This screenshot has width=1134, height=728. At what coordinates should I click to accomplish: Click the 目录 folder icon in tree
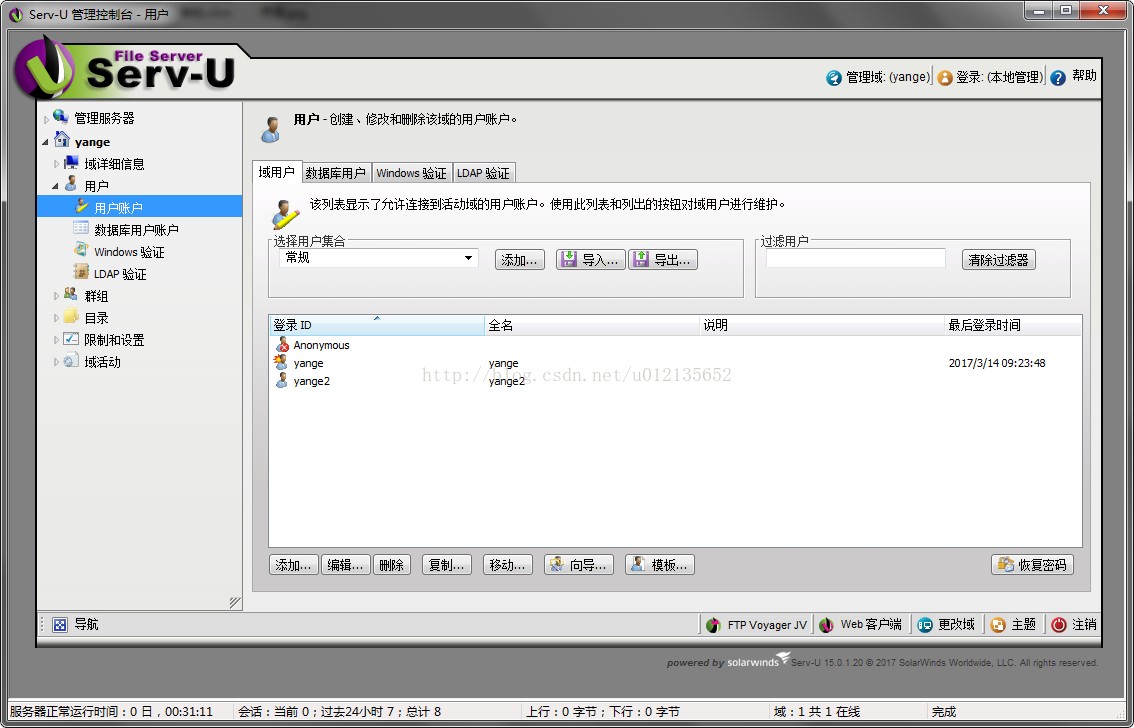[x=71, y=316]
